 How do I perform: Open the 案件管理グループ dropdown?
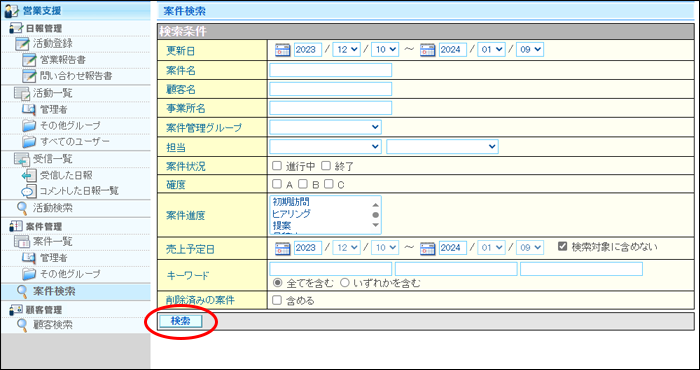click(x=325, y=127)
